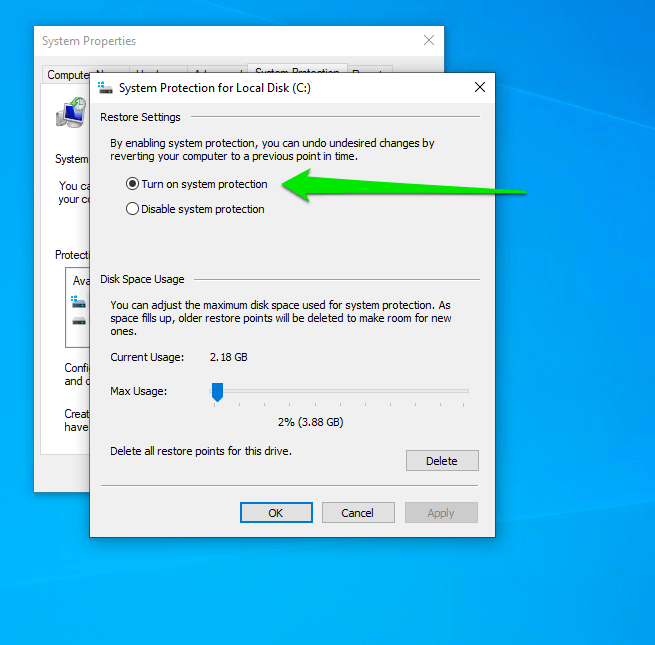
Task: Click the Delete restore points button
Action: click(x=442, y=460)
